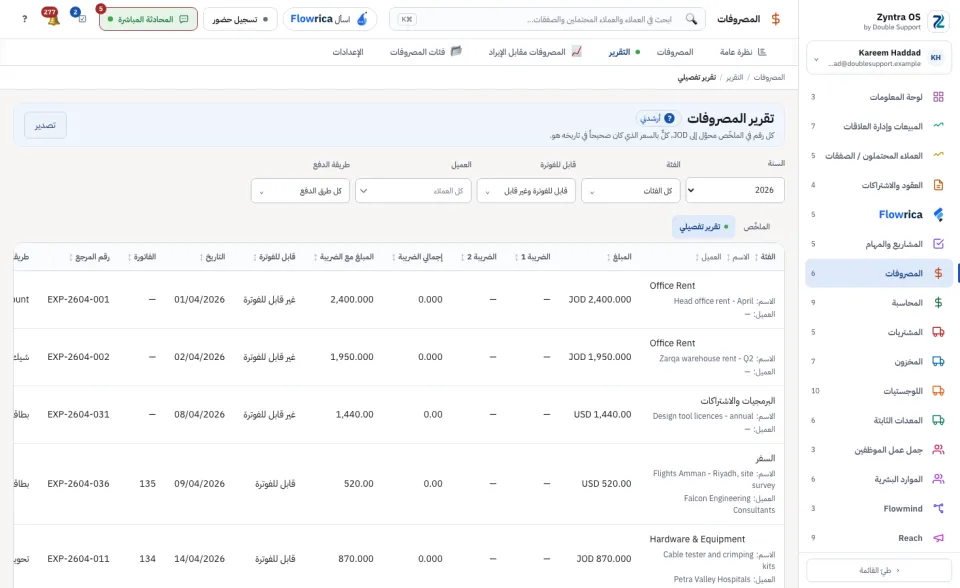Click the blue help icon beside أرشدني
960x588 pixels.
click(x=670, y=118)
